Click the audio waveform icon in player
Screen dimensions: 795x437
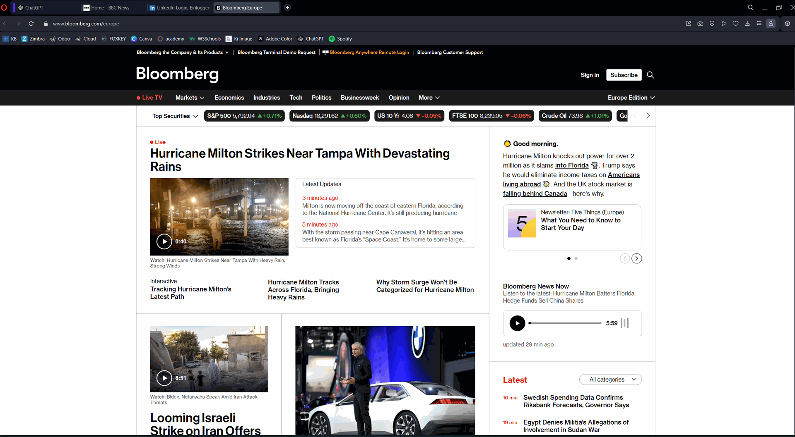[x=625, y=323]
